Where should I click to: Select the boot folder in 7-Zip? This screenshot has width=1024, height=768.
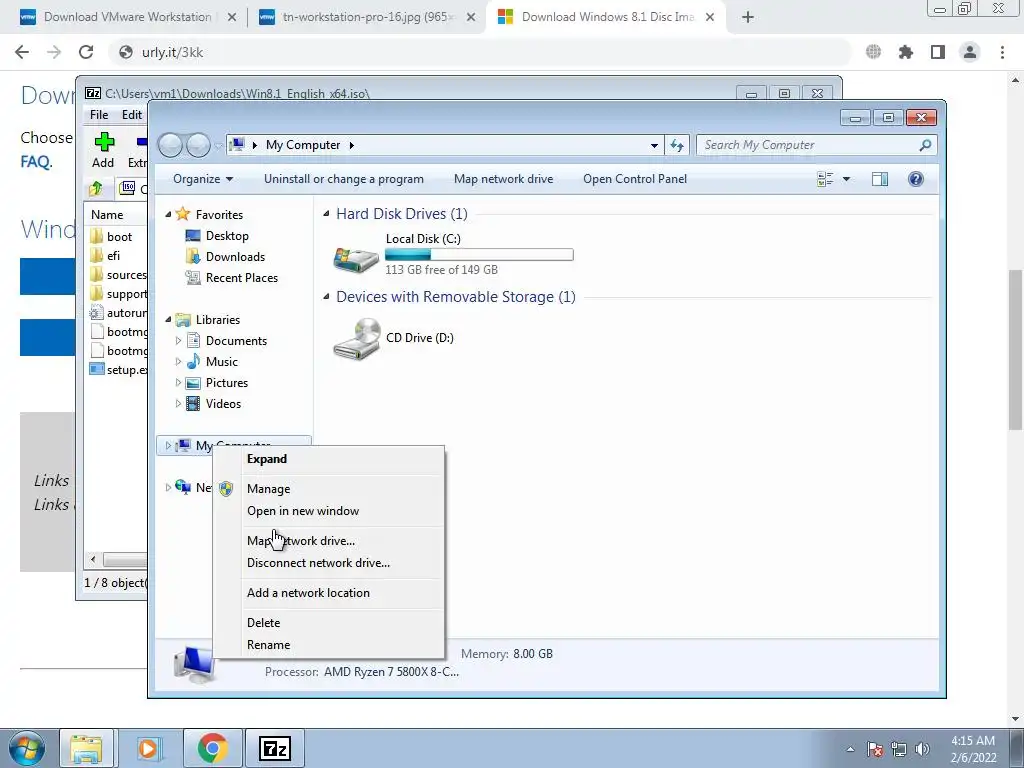[x=120, y=236]
